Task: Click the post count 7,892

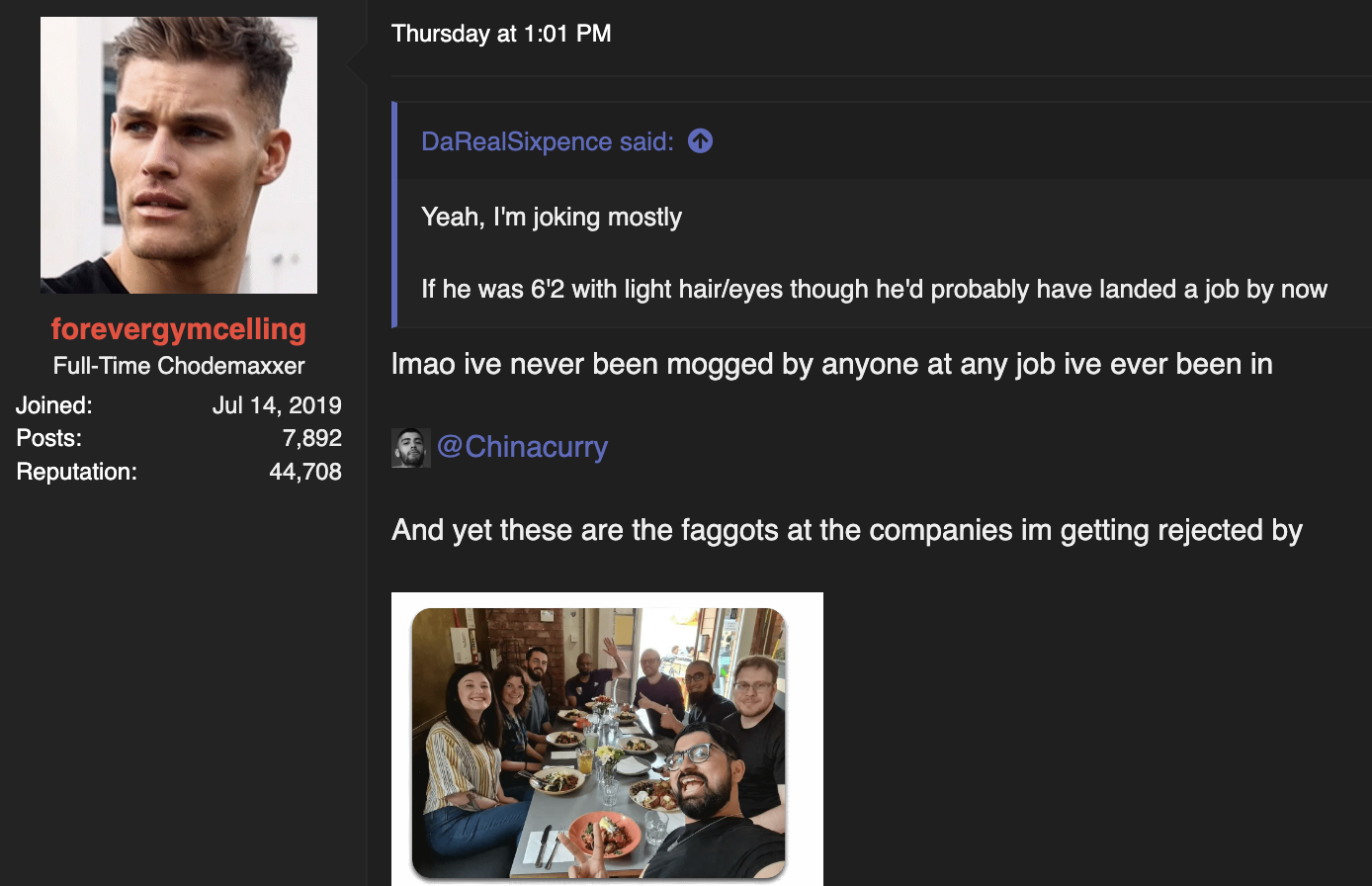Action: (311, 438)
